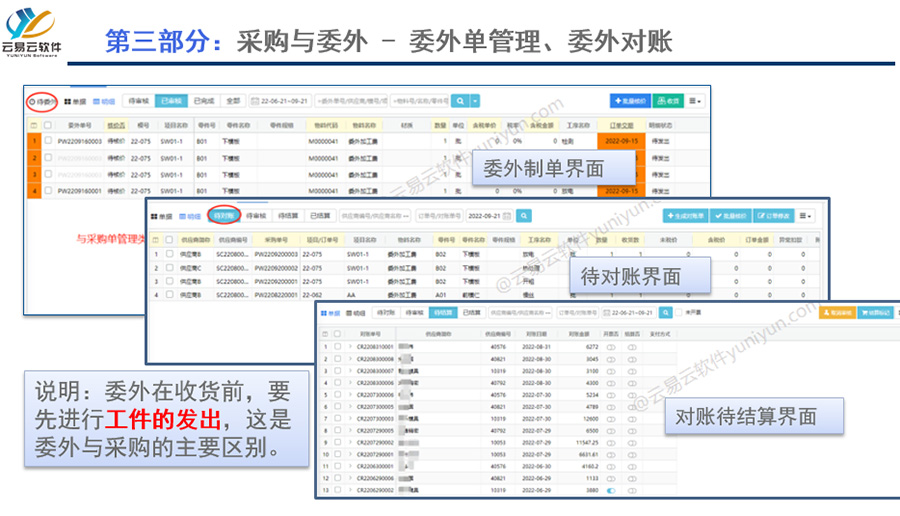Click cell PW2209160003 in the 委外制单 table
Image resolution: width=900 pixels, height=516 pixels.
coord(79,141)
